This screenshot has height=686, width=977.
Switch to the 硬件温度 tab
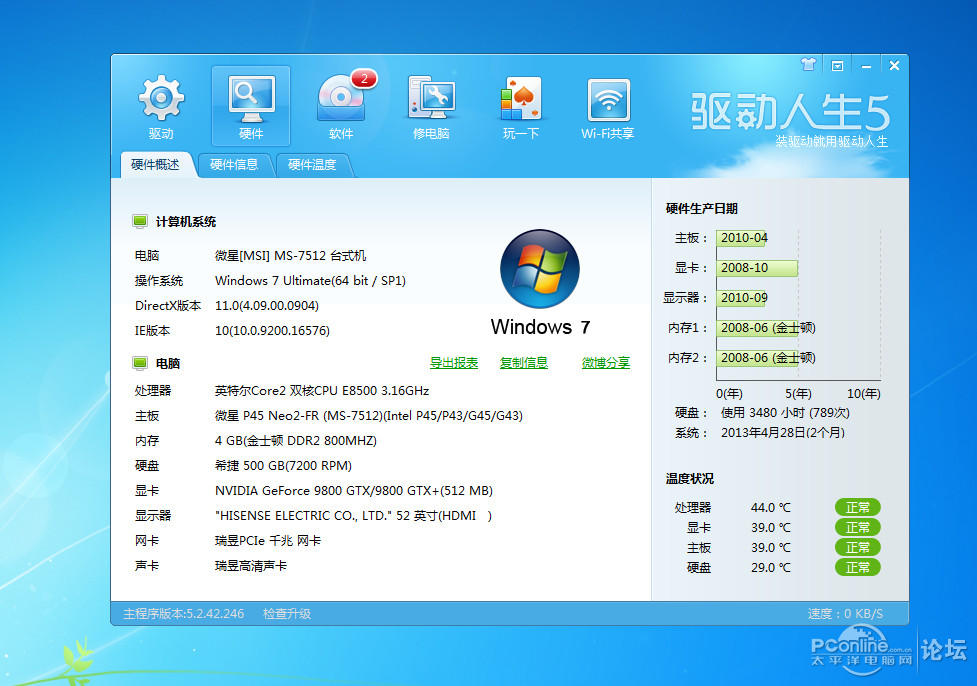[312, 164]
